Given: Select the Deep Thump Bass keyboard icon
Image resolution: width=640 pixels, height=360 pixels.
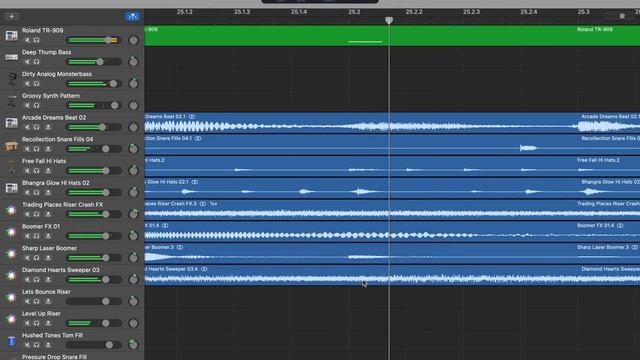Looking at the screenshot, I should coord(11,57).
